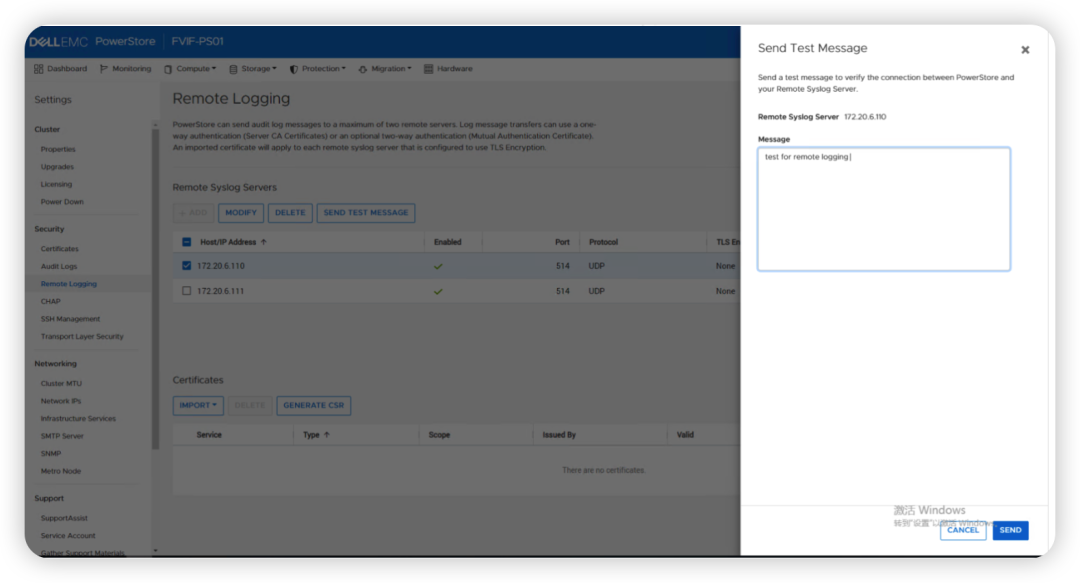The width and height of the screenshot is (1080, 583).
Task: Click the Storage cylinder icon
Action: pyautogui.click(x=233, y=69)
